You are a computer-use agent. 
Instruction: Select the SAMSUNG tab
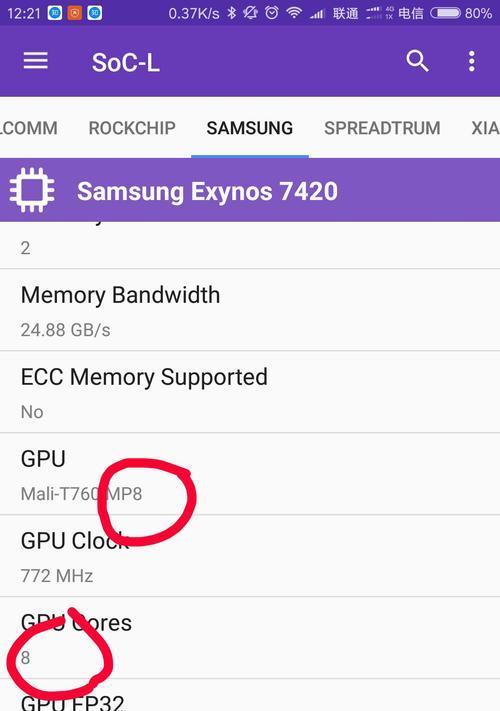(250, 128)
